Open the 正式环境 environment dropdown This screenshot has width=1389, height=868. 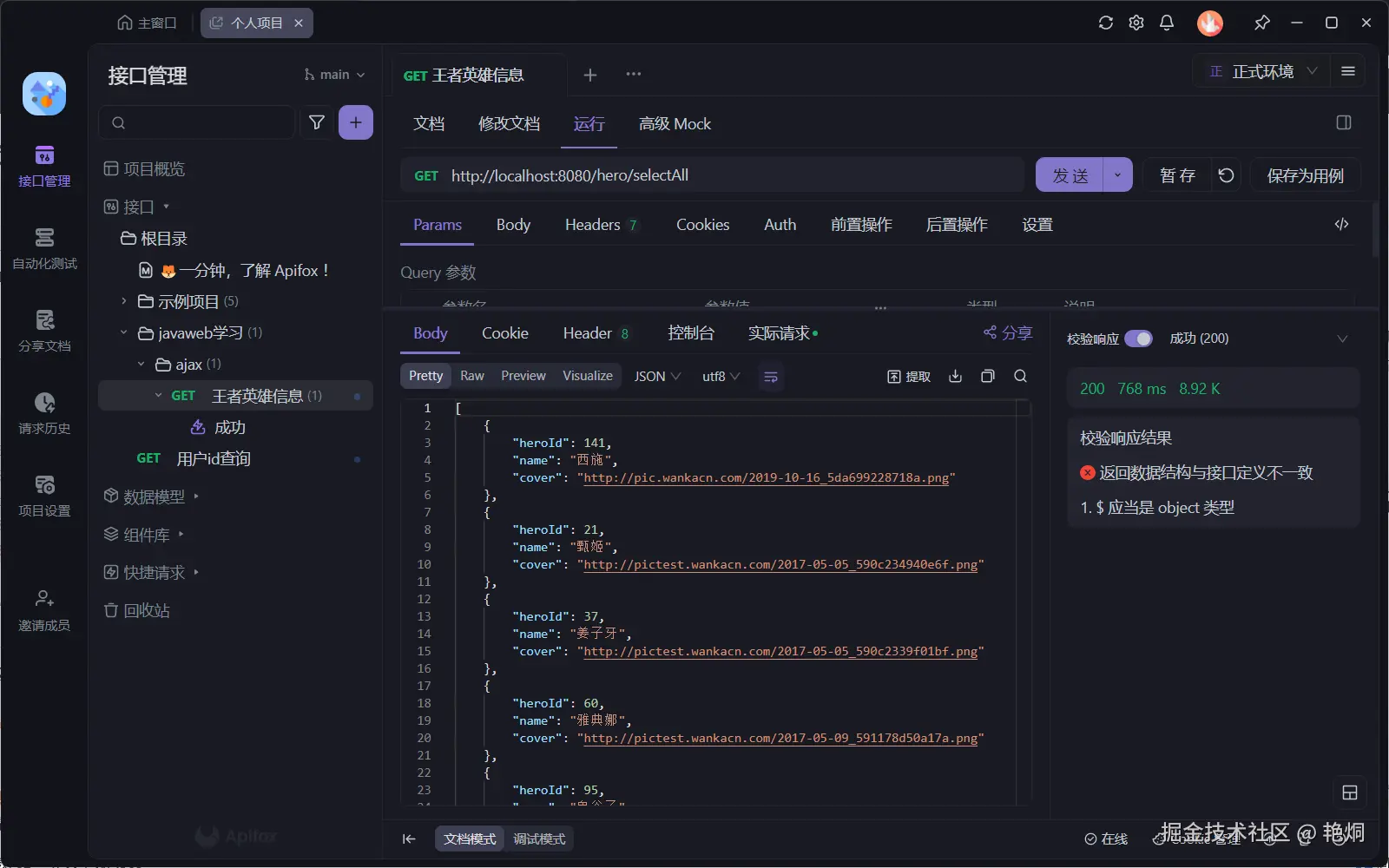[x=1263, y=71]
